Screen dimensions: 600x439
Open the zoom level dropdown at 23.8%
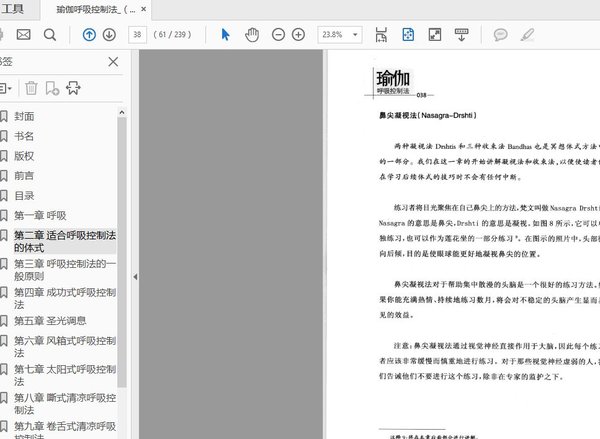pos(355,35)
